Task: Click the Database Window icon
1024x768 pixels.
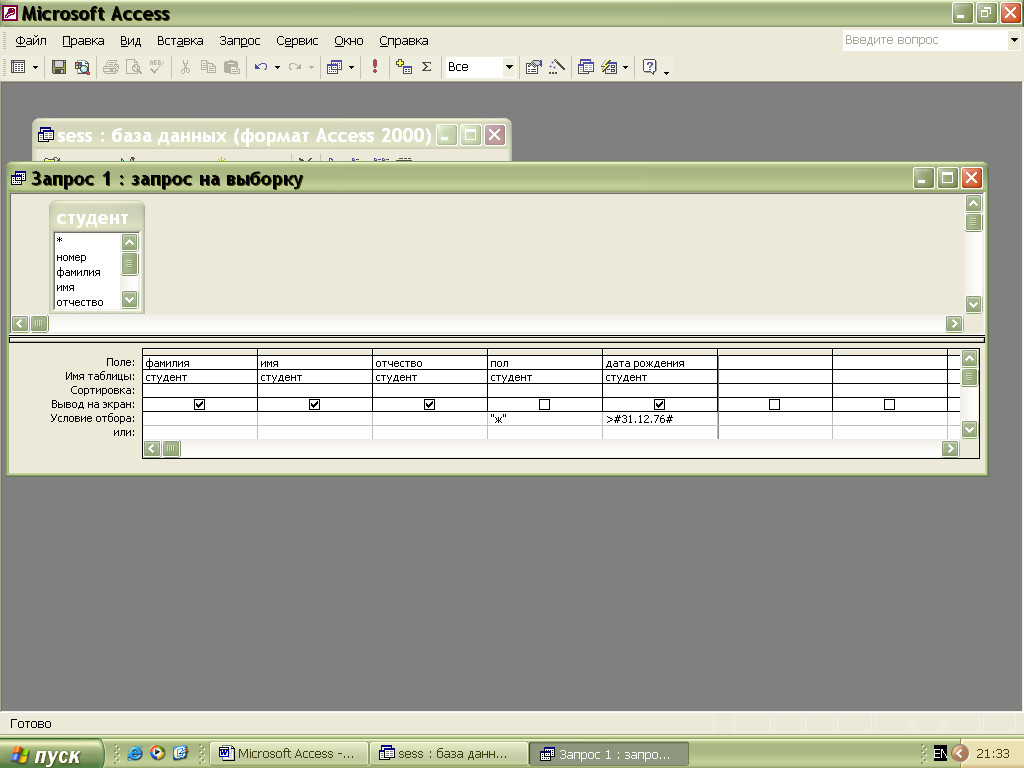Action: (x=586, y=67)
